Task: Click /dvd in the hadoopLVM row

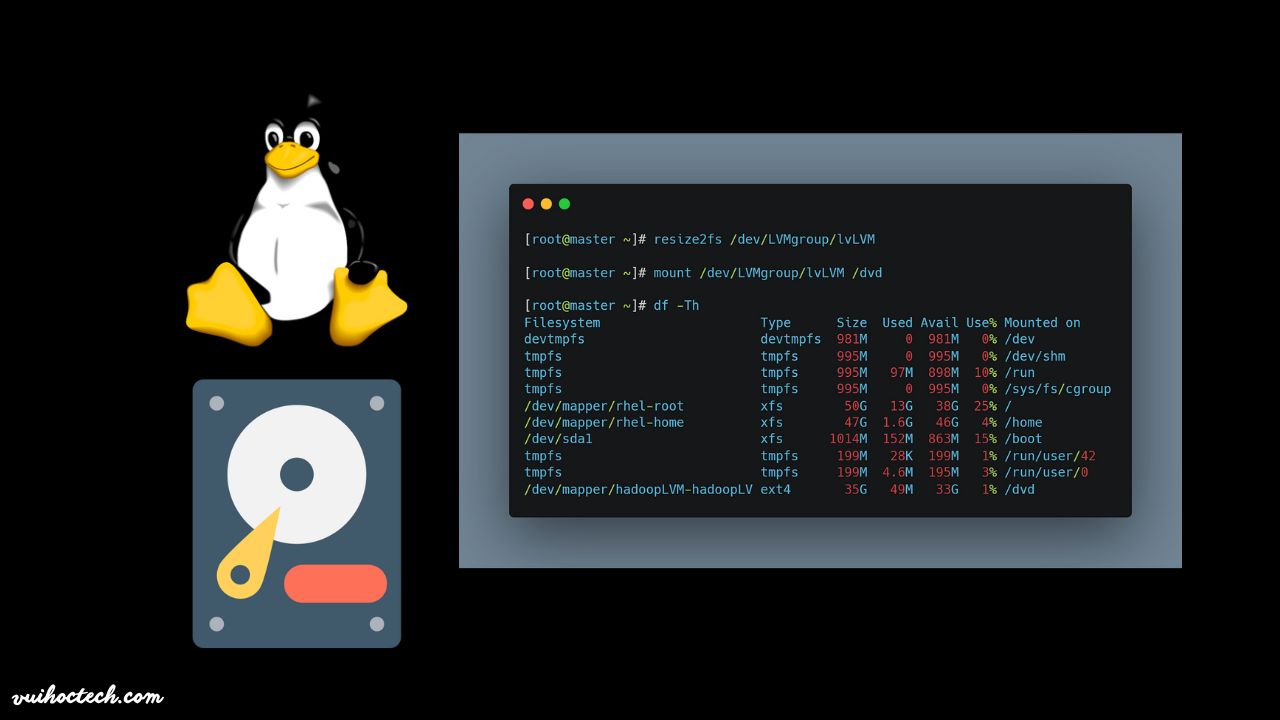Action: pos(1019,489)
